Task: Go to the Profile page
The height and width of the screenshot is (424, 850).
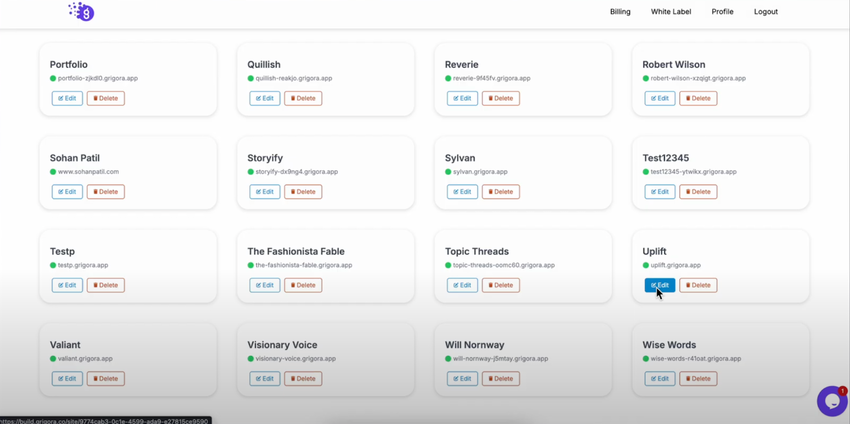Action: [722, 12]
